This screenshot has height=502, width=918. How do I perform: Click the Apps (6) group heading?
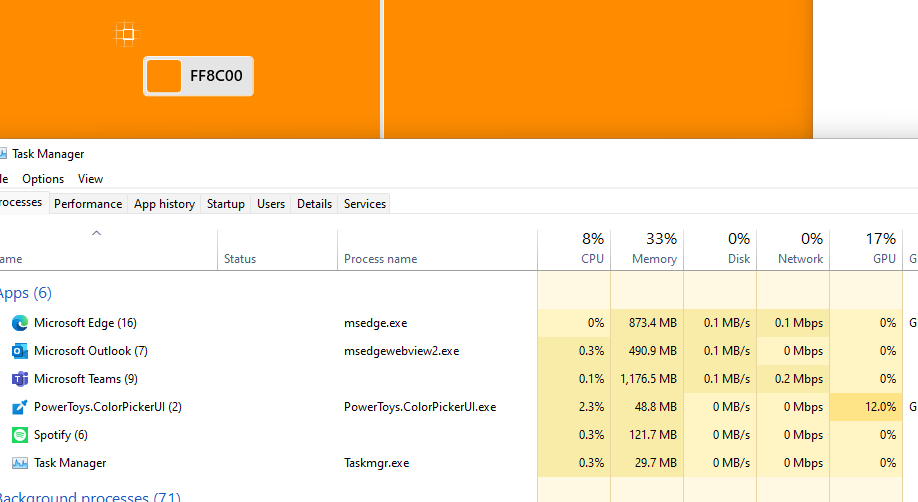26,293
